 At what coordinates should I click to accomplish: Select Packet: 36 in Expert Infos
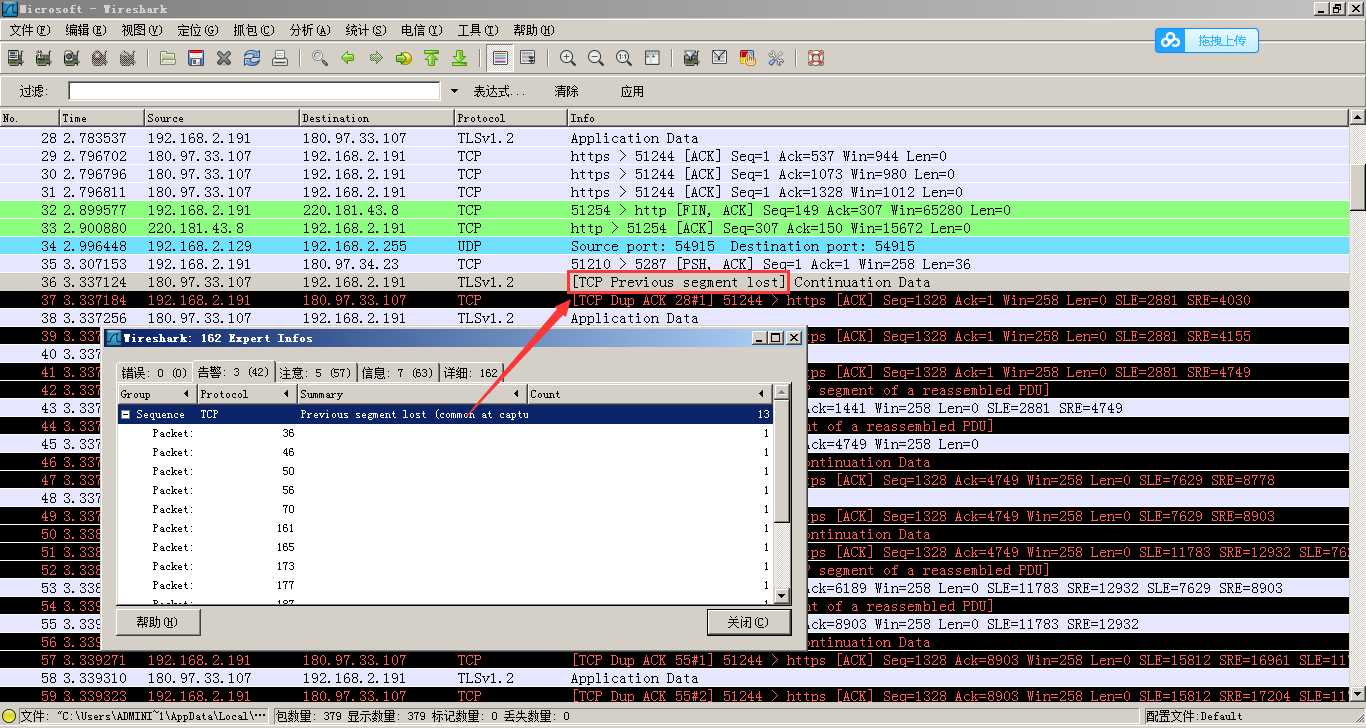(x=445, y=433)
